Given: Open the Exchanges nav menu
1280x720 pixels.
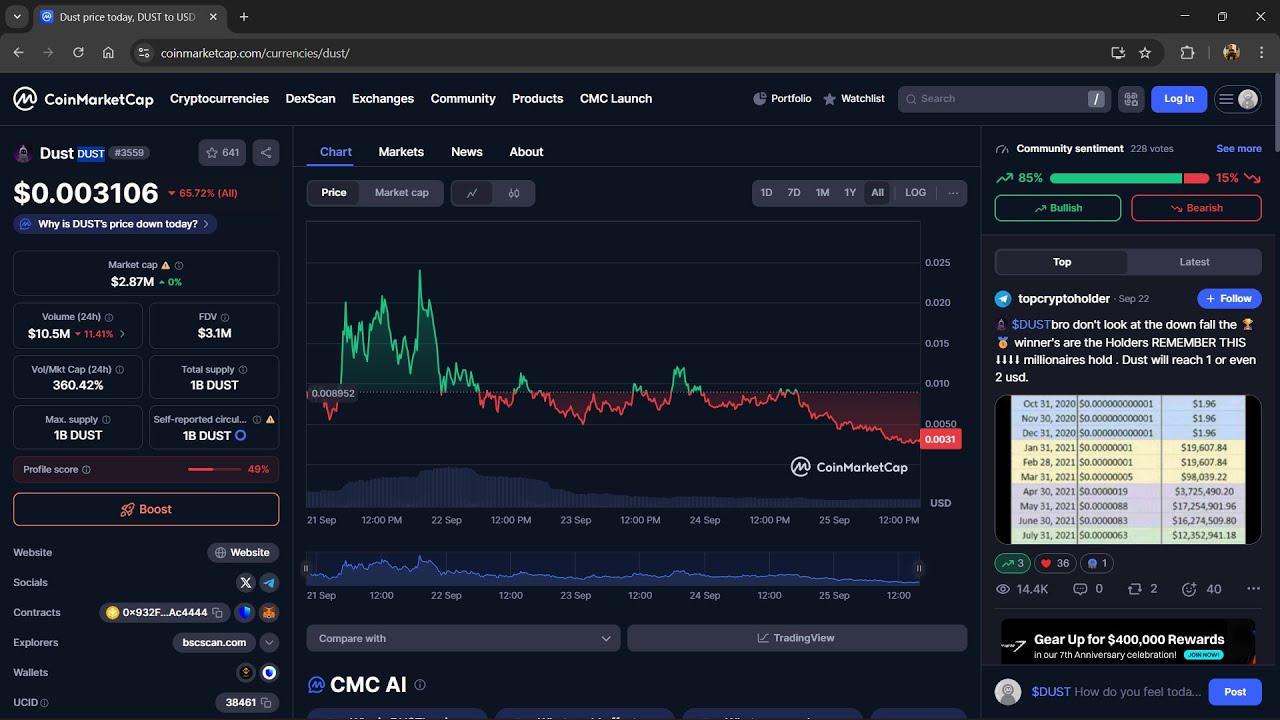Looking at the screenshot, I should (383, 99).
